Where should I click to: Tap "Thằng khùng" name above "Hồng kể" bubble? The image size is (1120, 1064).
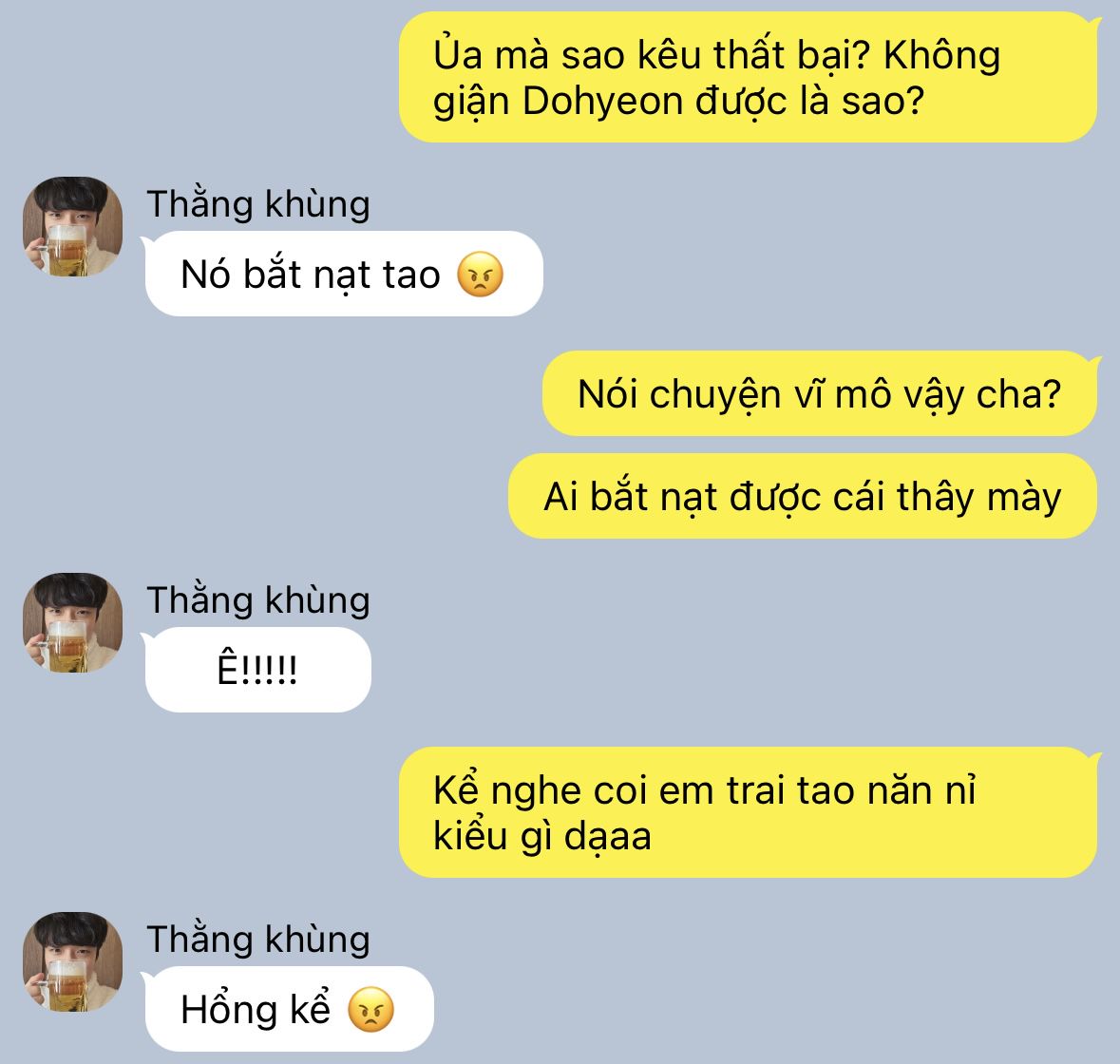(x=258, y=940)
